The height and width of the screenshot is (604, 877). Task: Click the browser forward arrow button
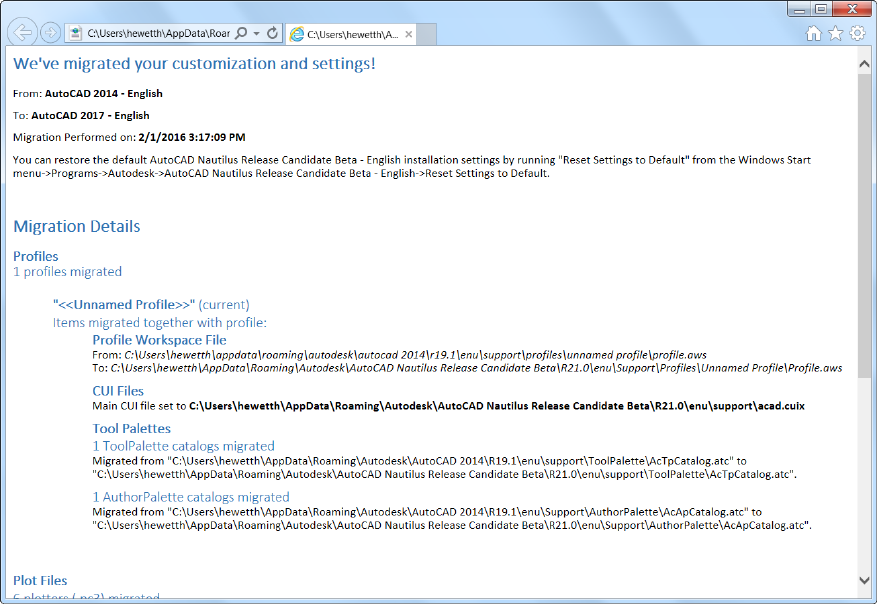click(50, 33)
